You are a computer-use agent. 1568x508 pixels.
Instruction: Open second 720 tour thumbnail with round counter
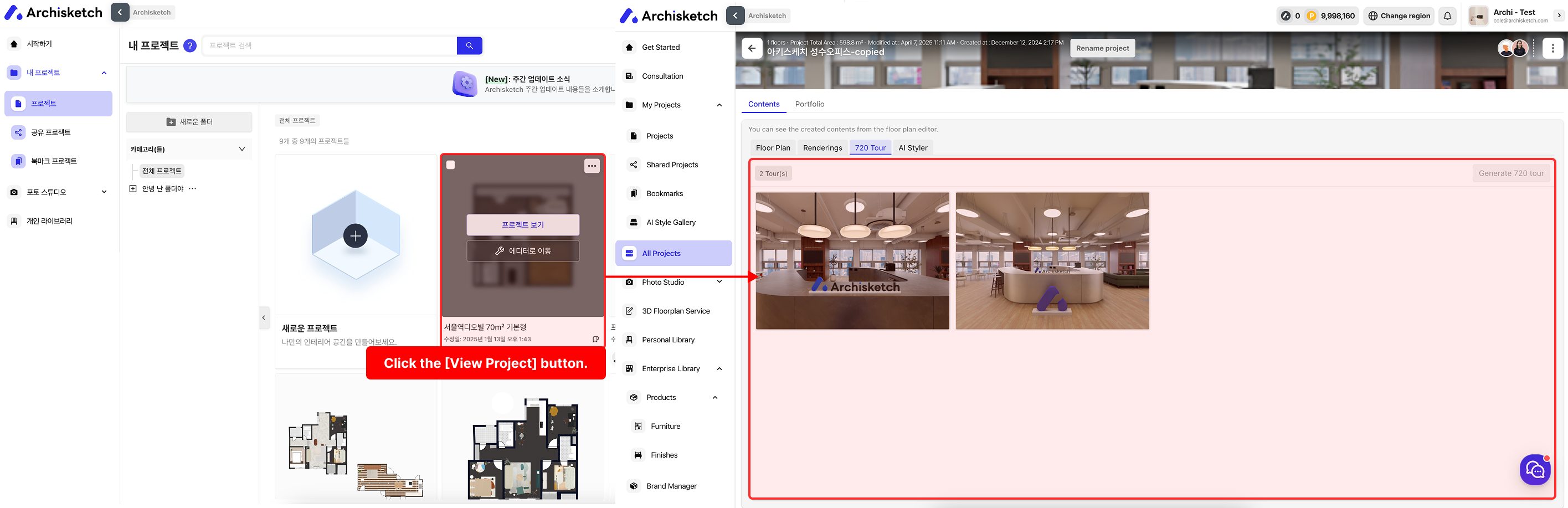click(1052, 261)
